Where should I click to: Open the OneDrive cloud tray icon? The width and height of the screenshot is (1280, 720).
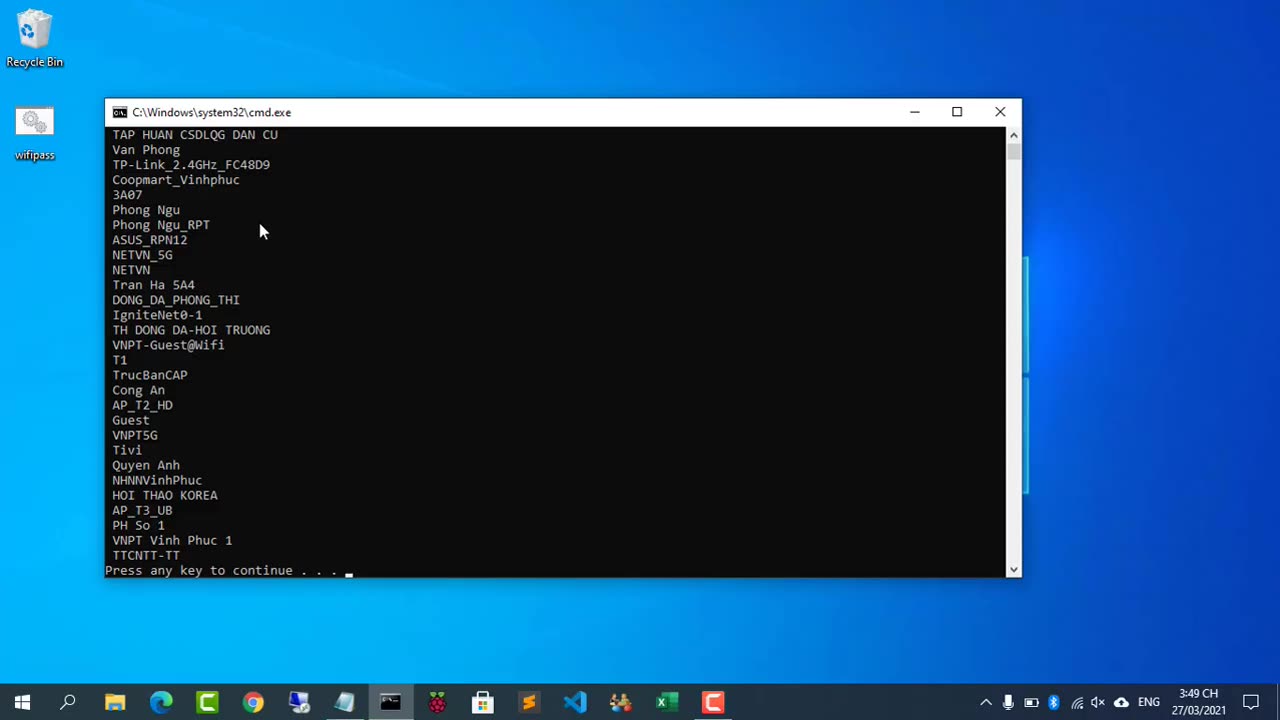pos(1121,702)
